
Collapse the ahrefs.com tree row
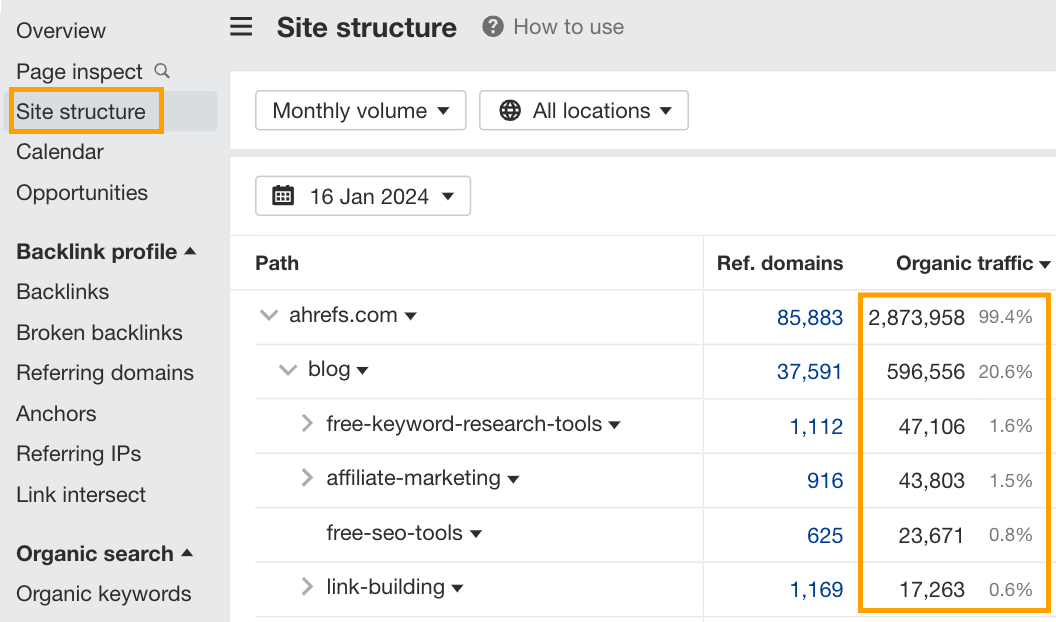pos(268,314)
